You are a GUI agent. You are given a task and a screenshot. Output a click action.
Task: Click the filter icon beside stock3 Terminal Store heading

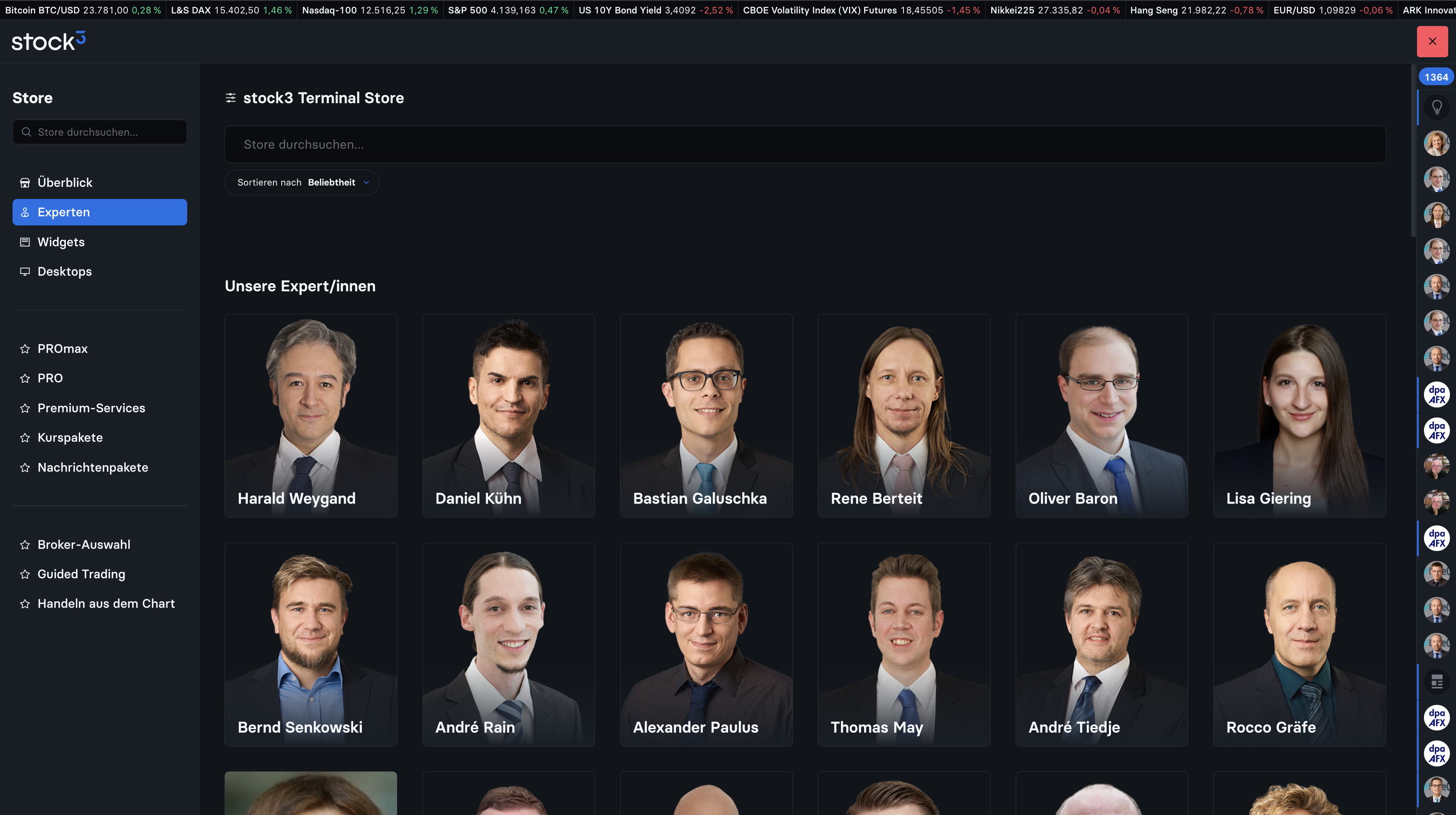tap(231, 98)
